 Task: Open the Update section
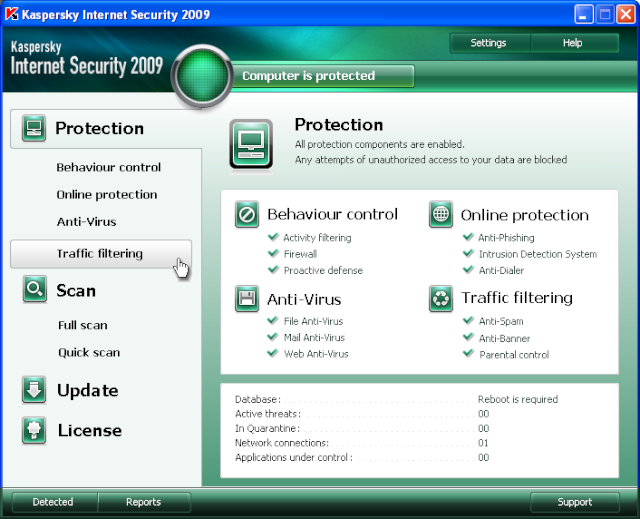point(88,390)
